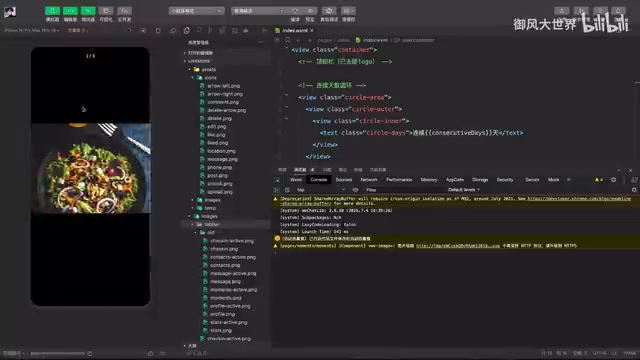Click the WeChat-style round icon in the sidebar strip

[x=246, y=31]
